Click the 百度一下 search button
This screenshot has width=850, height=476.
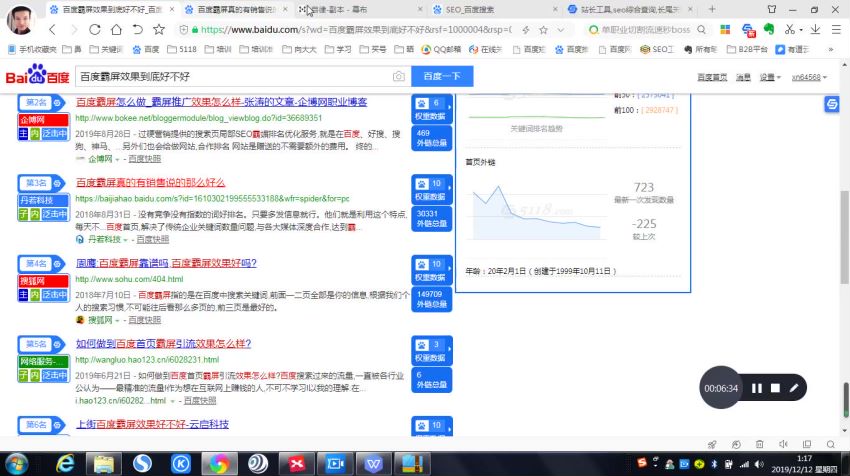tap(442, 76)
